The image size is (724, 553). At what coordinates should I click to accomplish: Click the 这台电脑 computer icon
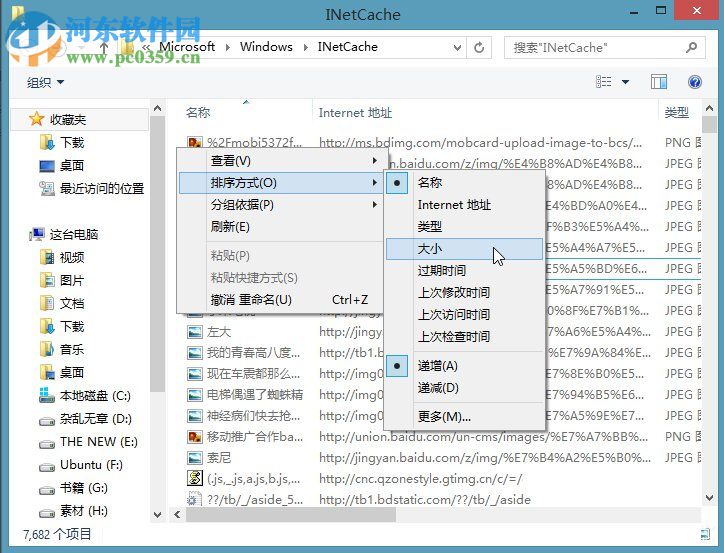pos(36,234)
